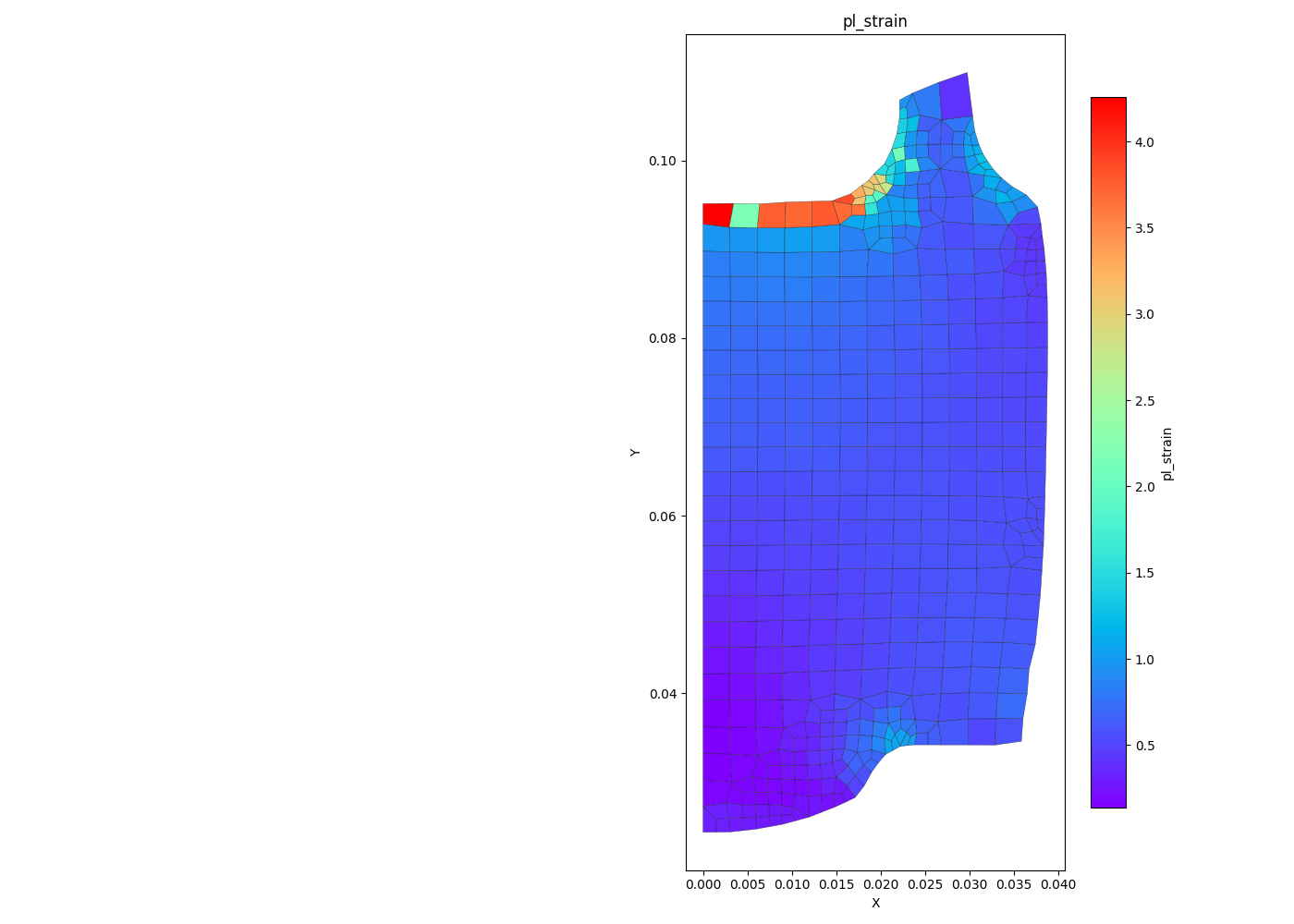Click the 0.5 tick label on the colorbar
The width and height of the screenshot is (1294, 924).
click(x=1143, y=746)
